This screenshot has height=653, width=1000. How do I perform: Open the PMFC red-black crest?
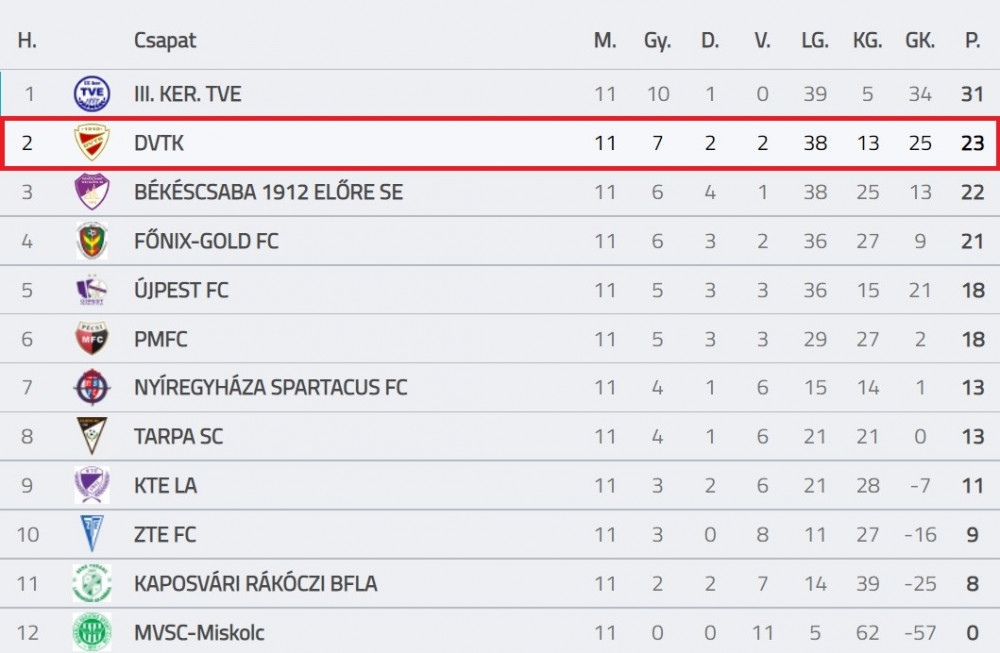point(92,339)
